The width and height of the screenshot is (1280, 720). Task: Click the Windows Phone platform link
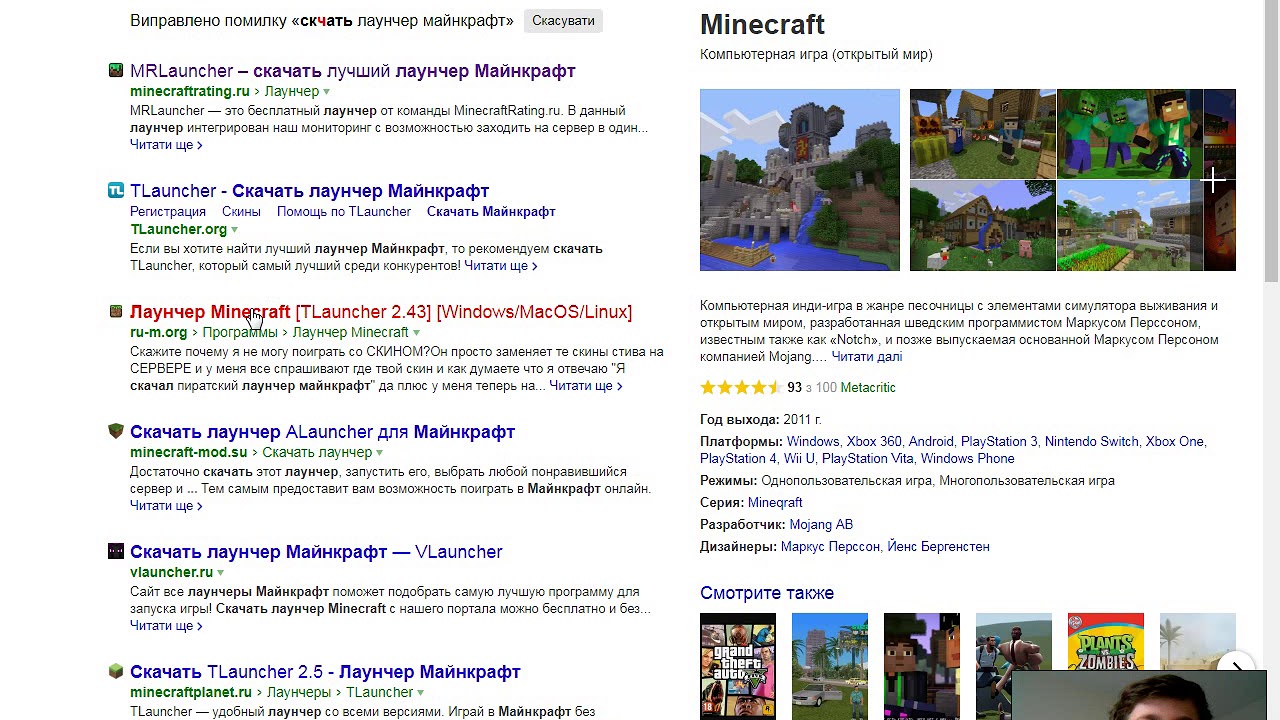click(968, 459)
